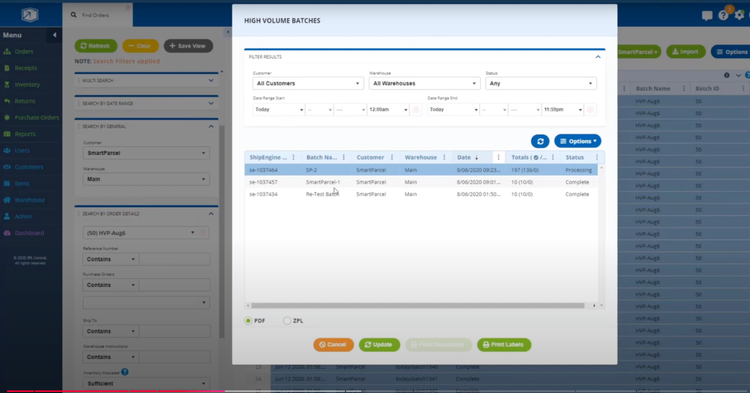Open Returns in the side menu
The image size is (750, 393).
pos(25,101)
